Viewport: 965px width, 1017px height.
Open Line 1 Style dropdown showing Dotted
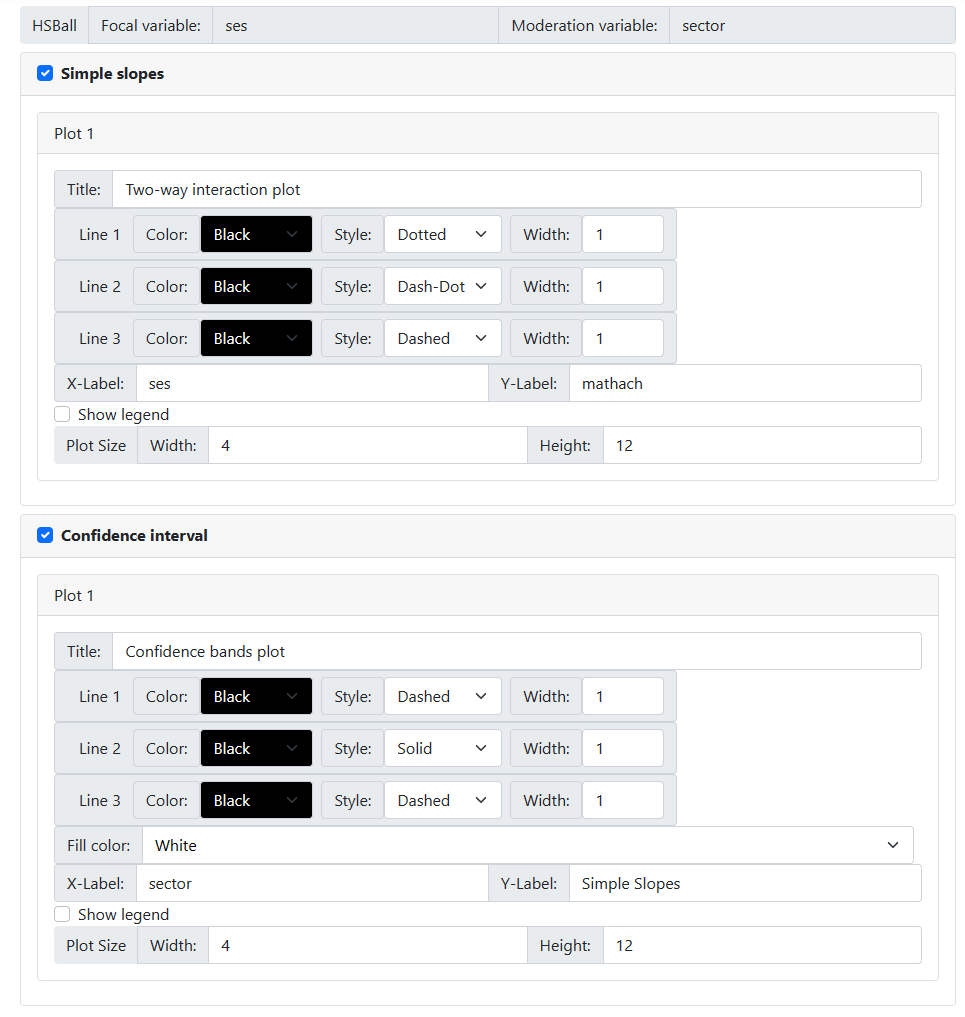pos(442,235)
